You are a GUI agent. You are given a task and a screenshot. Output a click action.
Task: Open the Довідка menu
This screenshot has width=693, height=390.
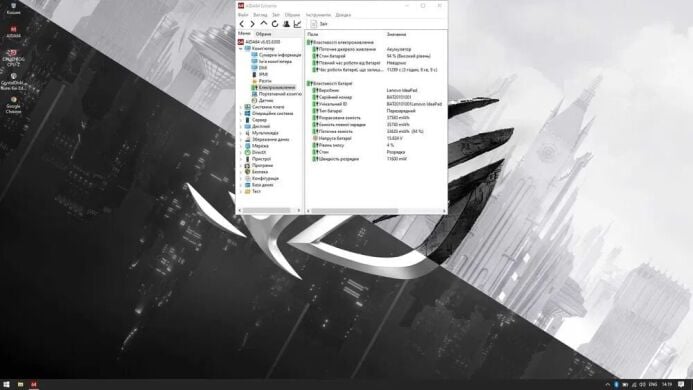[343, 15]
